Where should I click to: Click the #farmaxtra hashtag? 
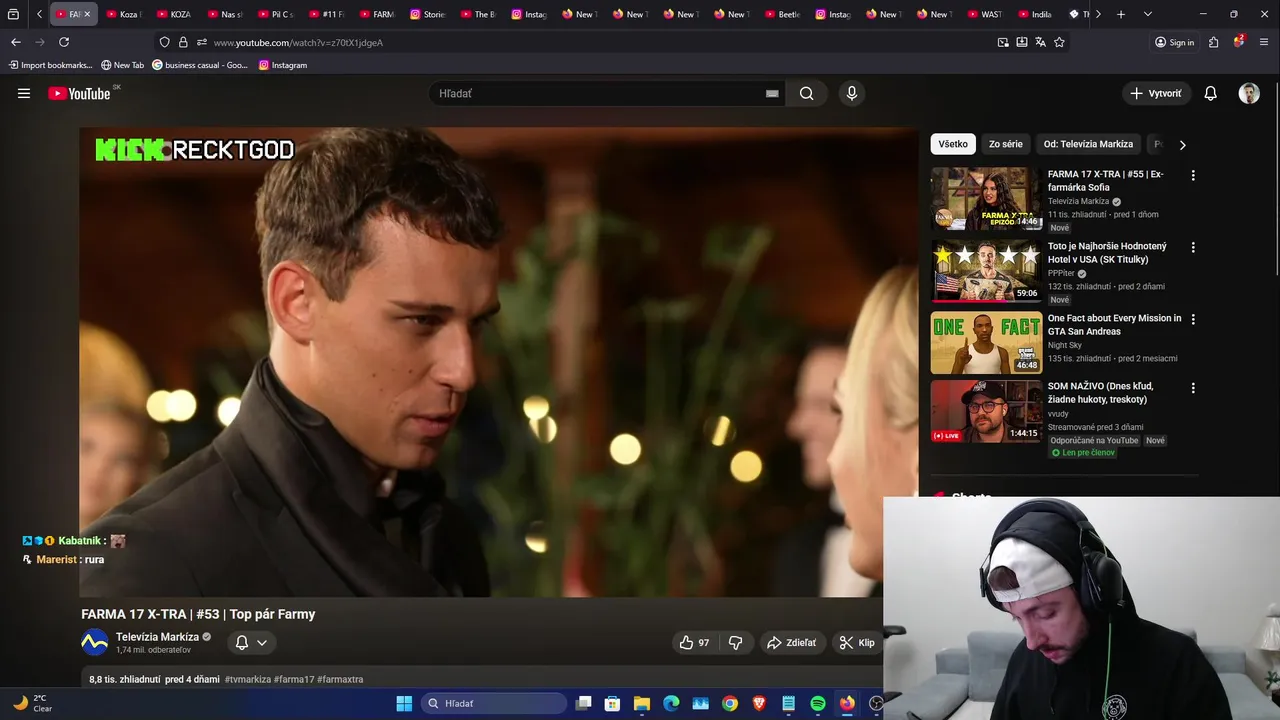click(340, 679)
